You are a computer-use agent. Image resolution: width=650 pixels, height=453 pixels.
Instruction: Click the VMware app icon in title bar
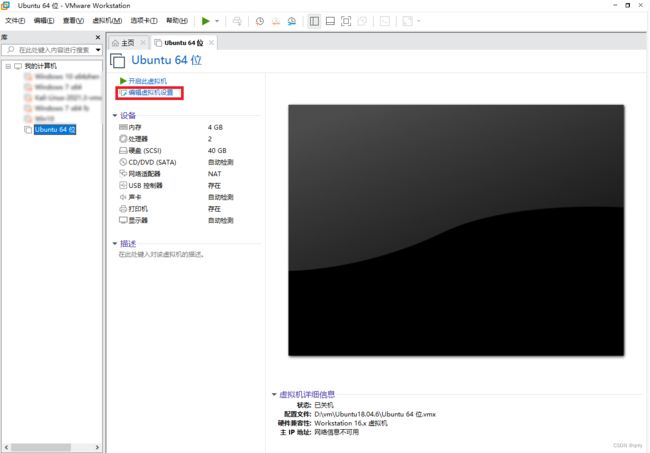click(5, 5)
